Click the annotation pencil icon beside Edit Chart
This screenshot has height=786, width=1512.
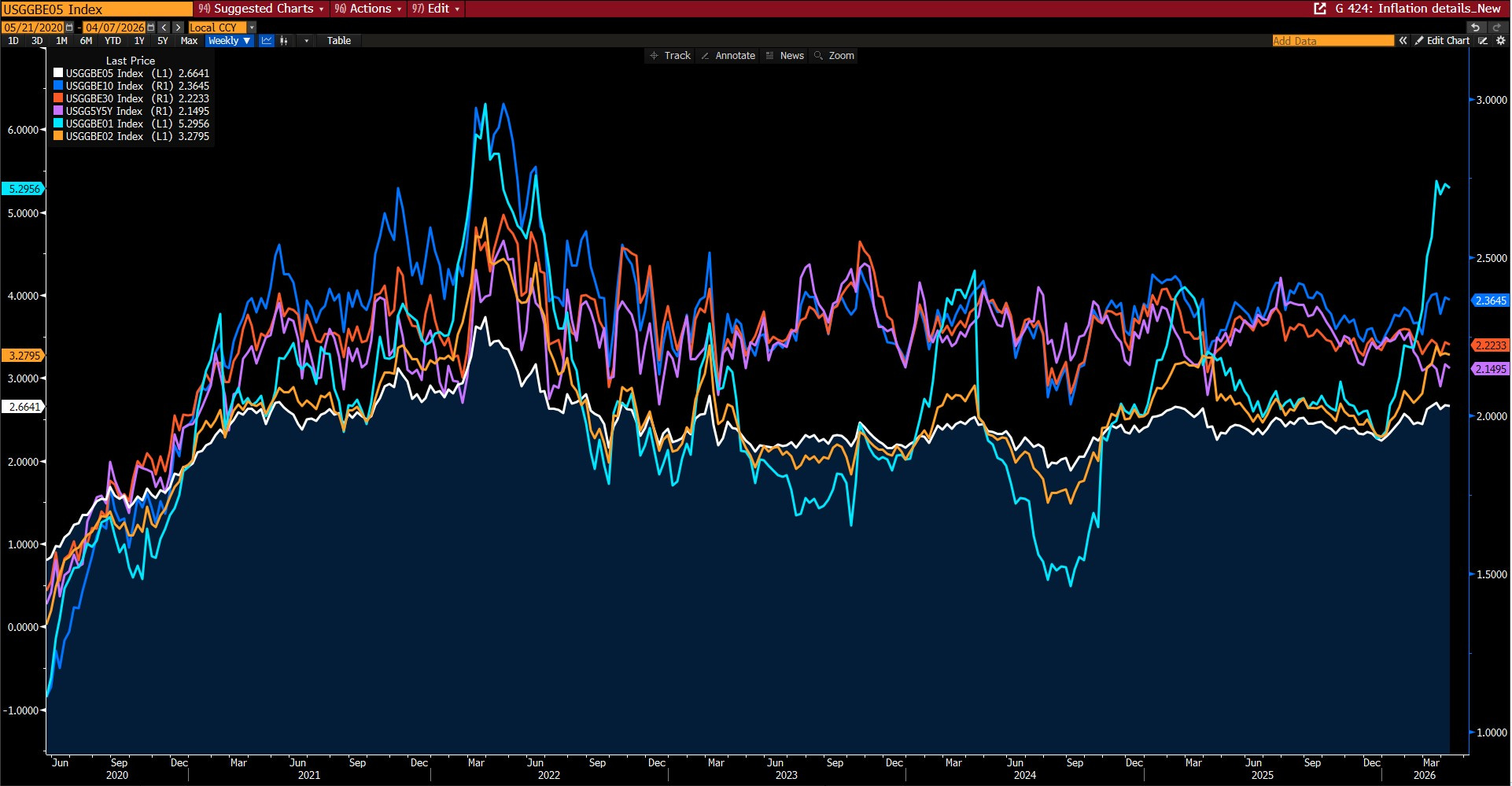click(x=1483, y=41)
